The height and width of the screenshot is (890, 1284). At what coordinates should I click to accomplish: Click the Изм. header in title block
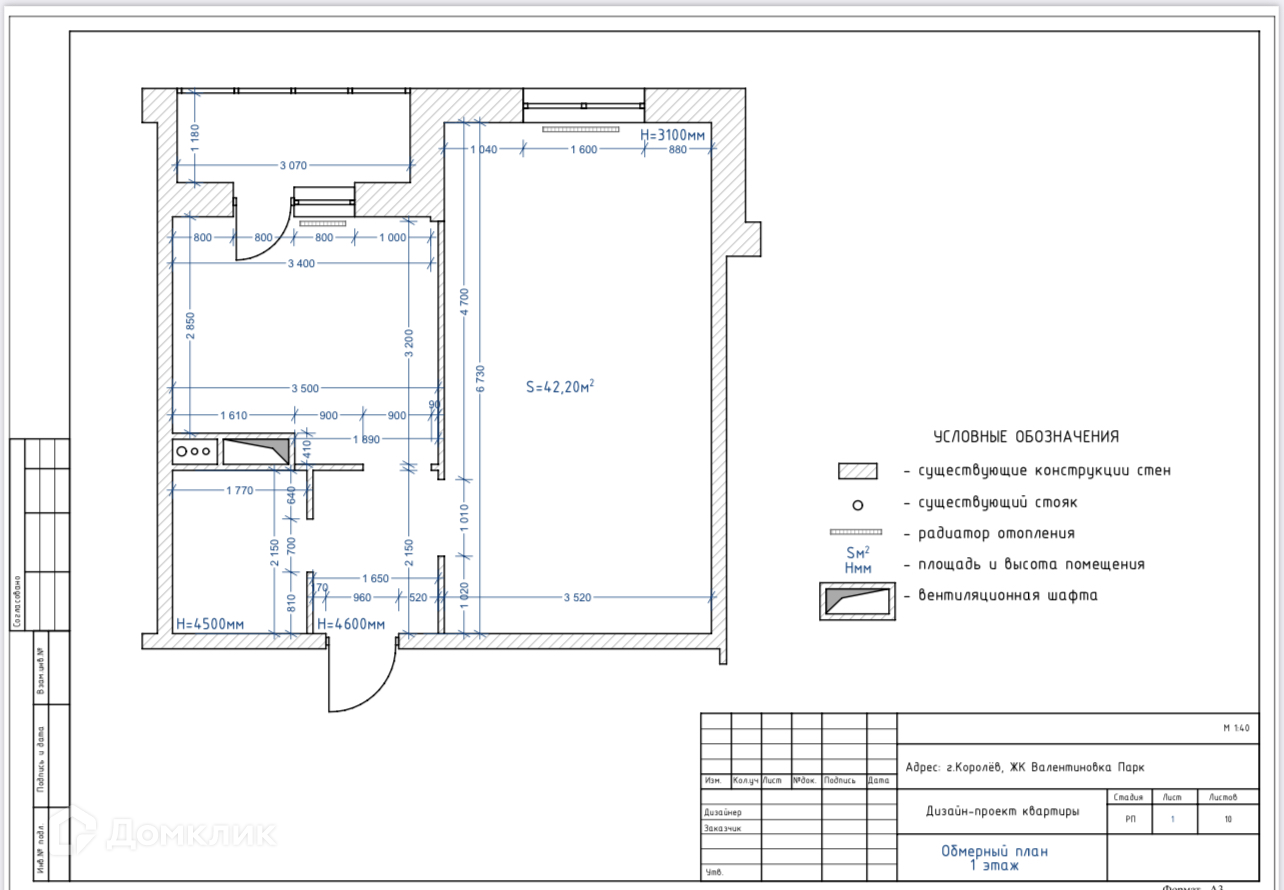(x=714, y=780)
